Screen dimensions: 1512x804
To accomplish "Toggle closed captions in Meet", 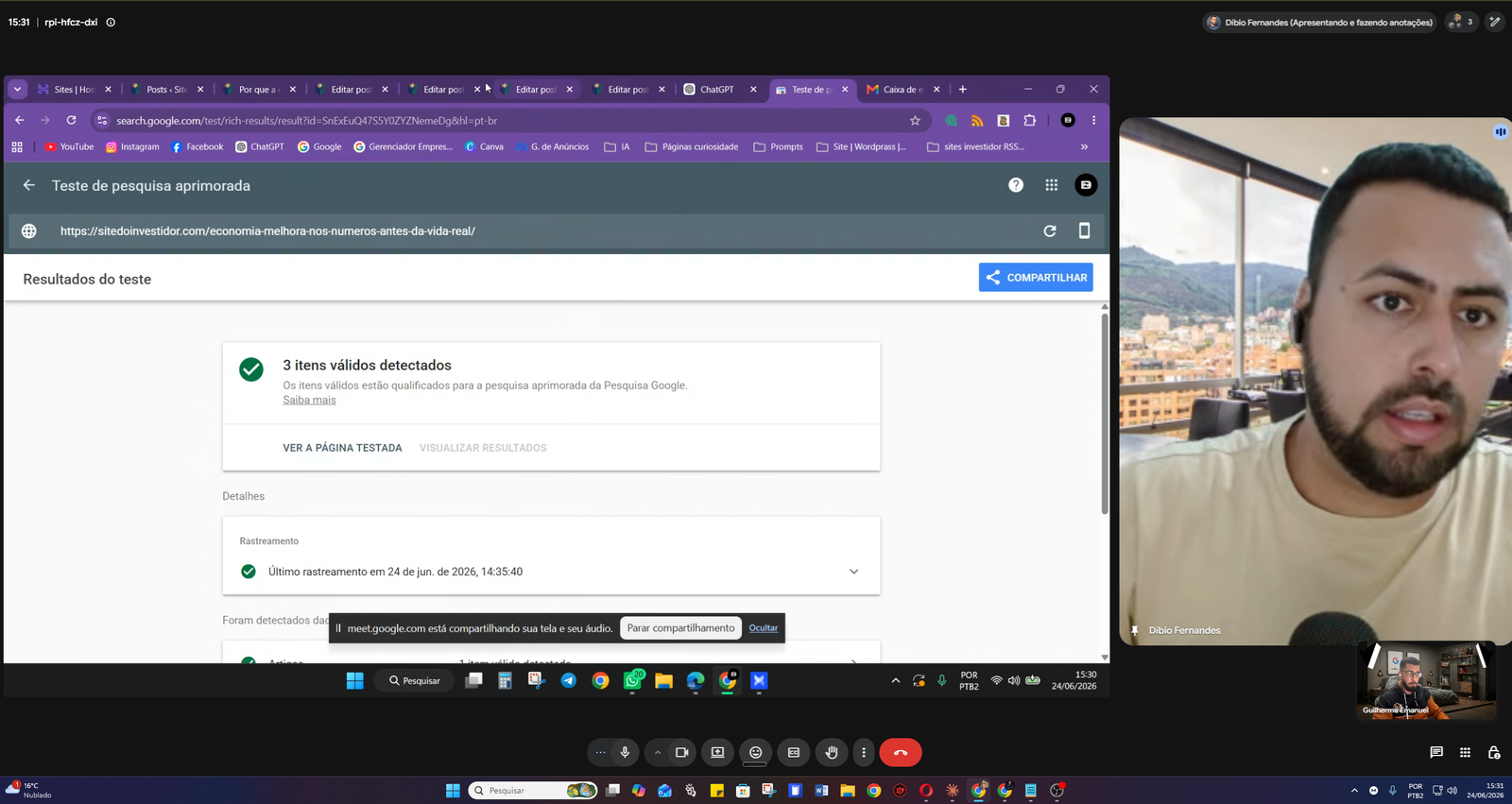I will 794,753.
